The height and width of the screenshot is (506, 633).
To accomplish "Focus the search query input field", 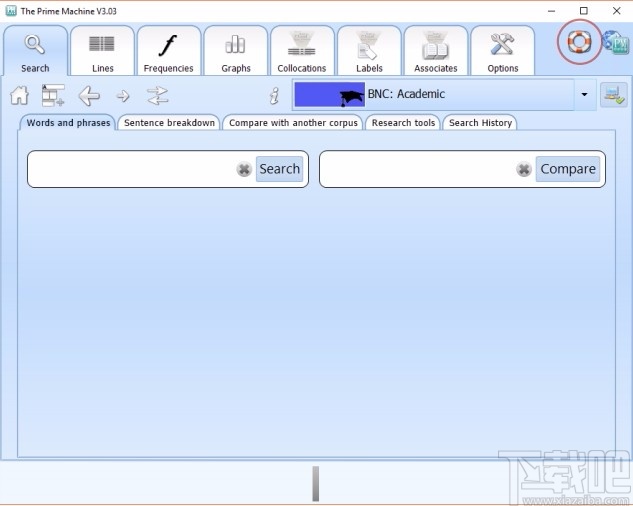I will (x=132, y=169).
